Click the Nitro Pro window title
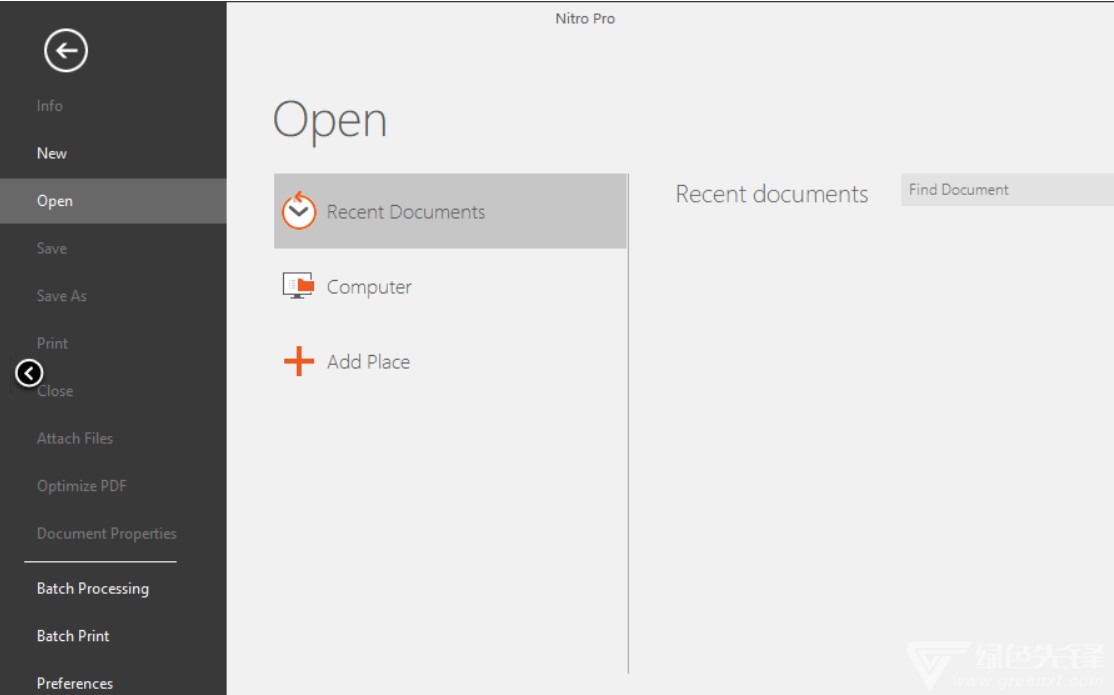Image resolution: width=1114 pixels, height=695 pixels. coord(585,18)
